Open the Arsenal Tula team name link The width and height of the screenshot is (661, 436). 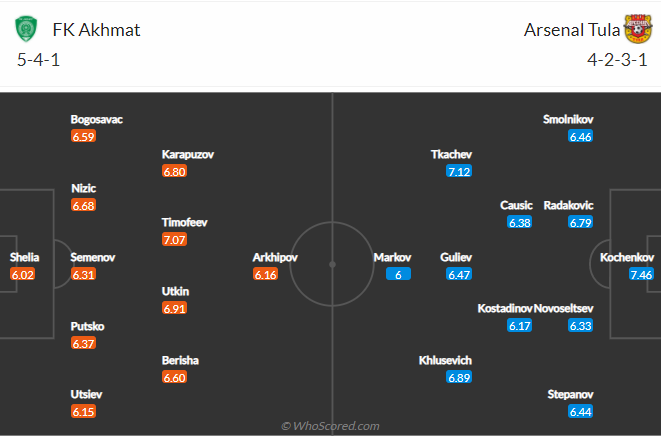point(572,30)
